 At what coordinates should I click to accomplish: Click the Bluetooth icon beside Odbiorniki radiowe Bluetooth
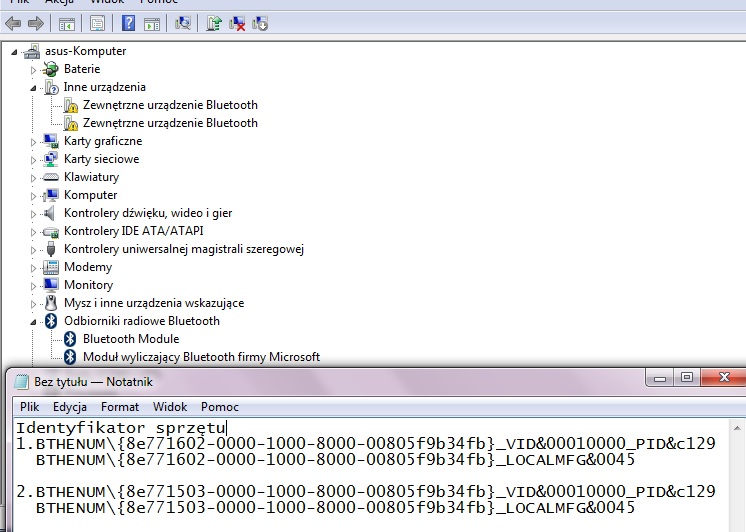click(x=51, y=321)
